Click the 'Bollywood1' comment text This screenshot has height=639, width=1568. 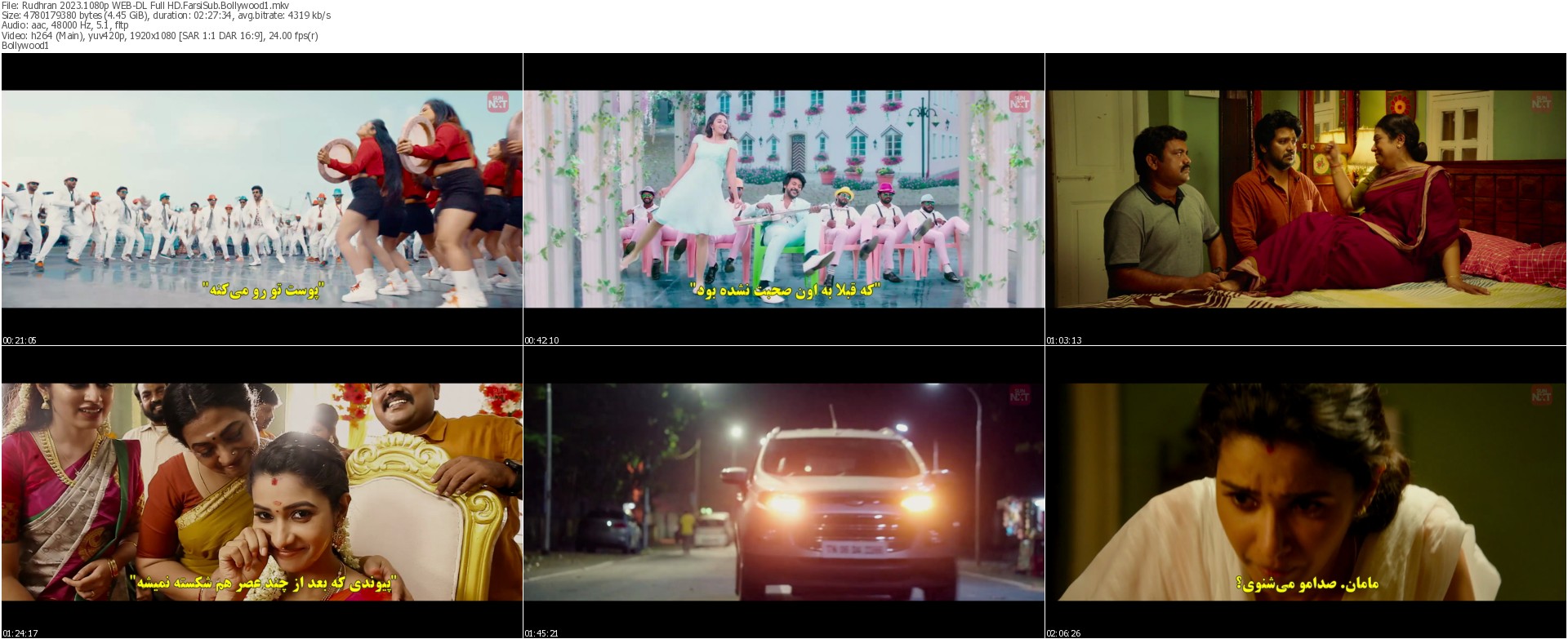tap(25, 46)
